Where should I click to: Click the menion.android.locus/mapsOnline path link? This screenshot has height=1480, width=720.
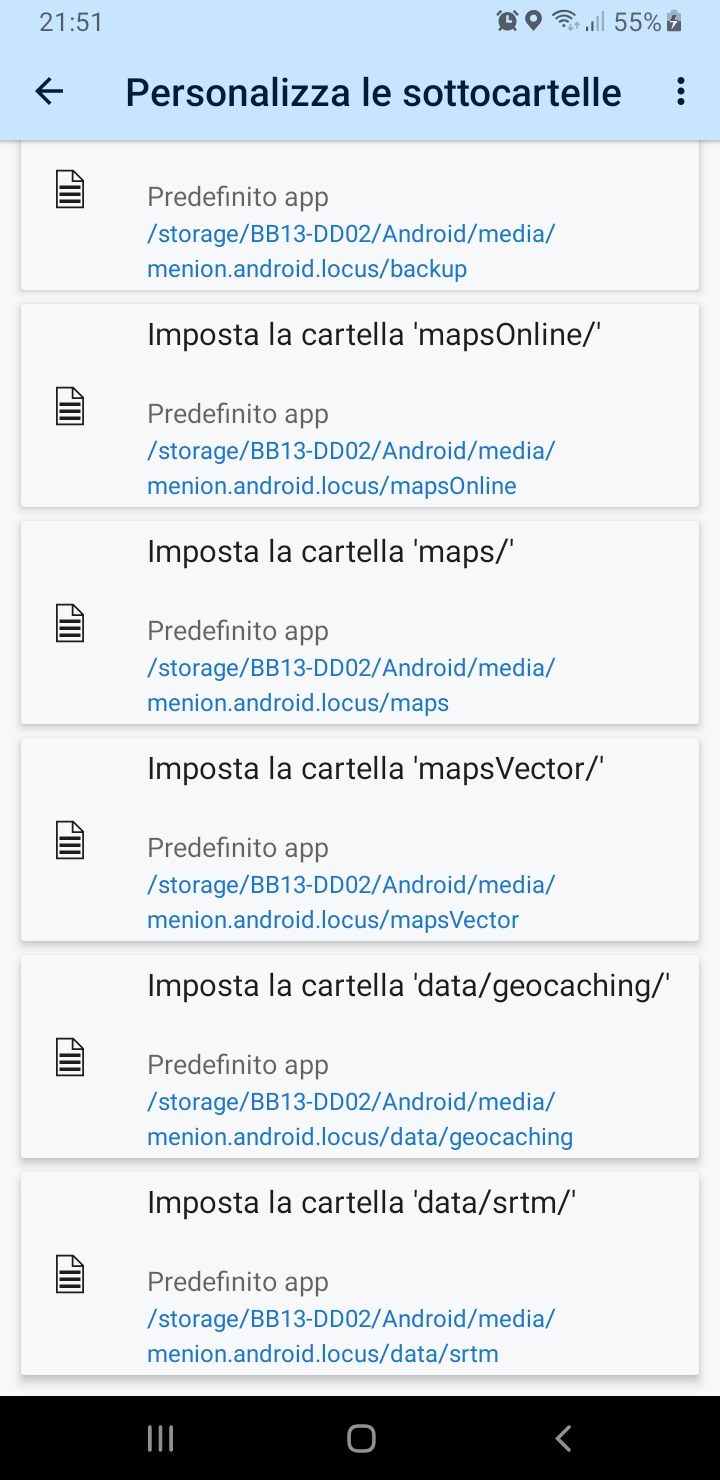click(x=332, y=486)
